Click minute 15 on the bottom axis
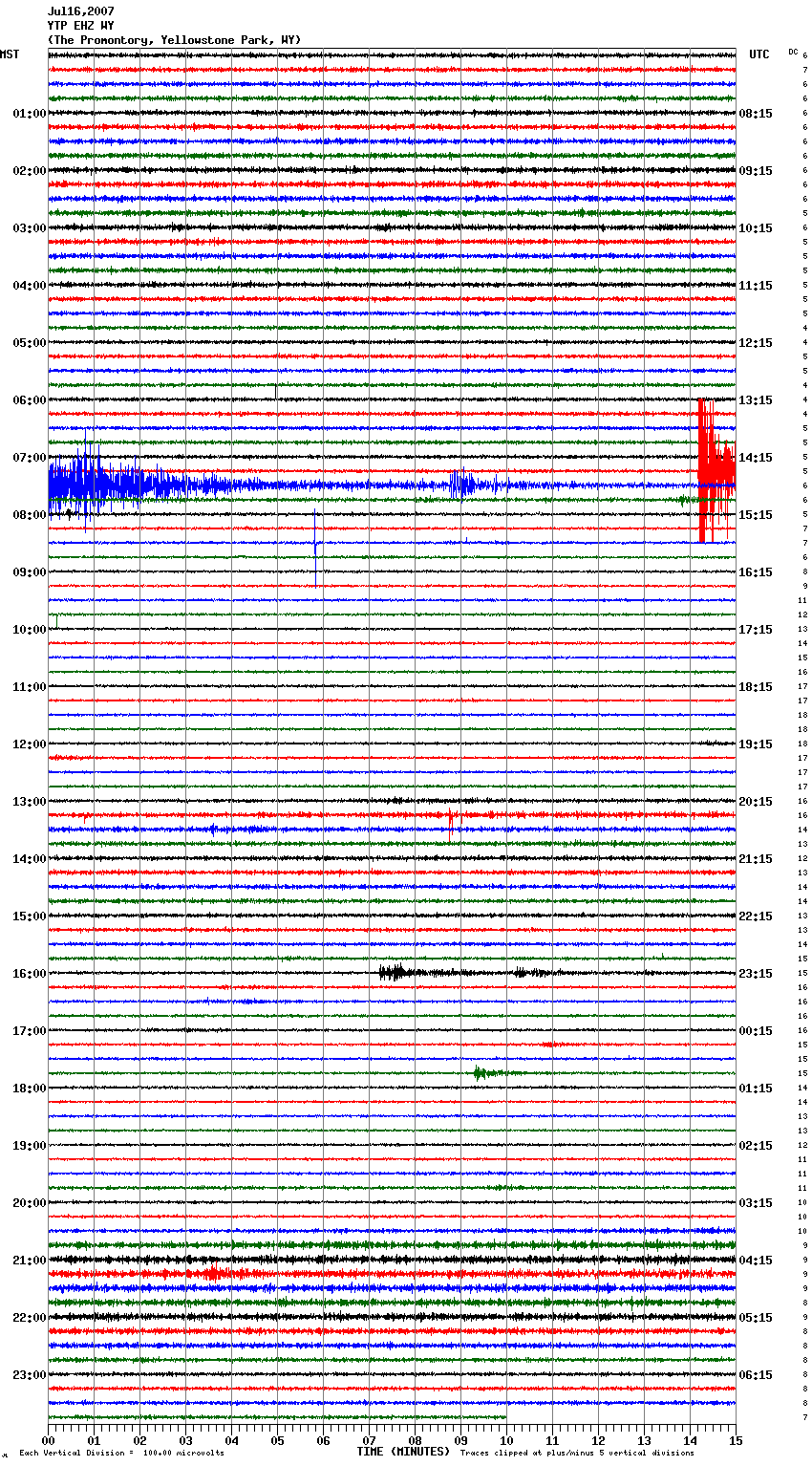The width and height of the screenshot is (812, 1466). click(x=736, y=1440)
